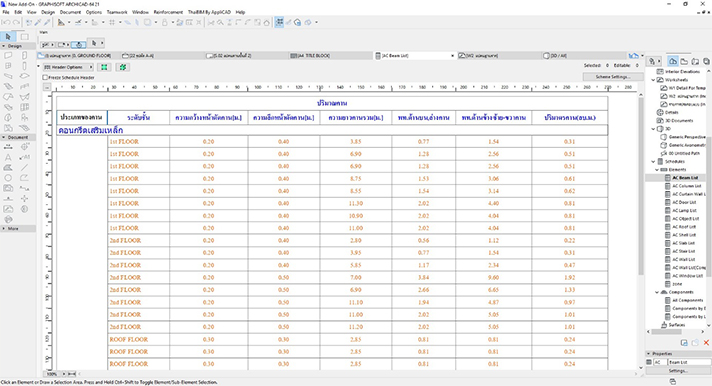Viewport: 712px width, 386px height.
Task: Click the Pick Up Parameters eyedropper icon
Action: (x=38, y=22)
